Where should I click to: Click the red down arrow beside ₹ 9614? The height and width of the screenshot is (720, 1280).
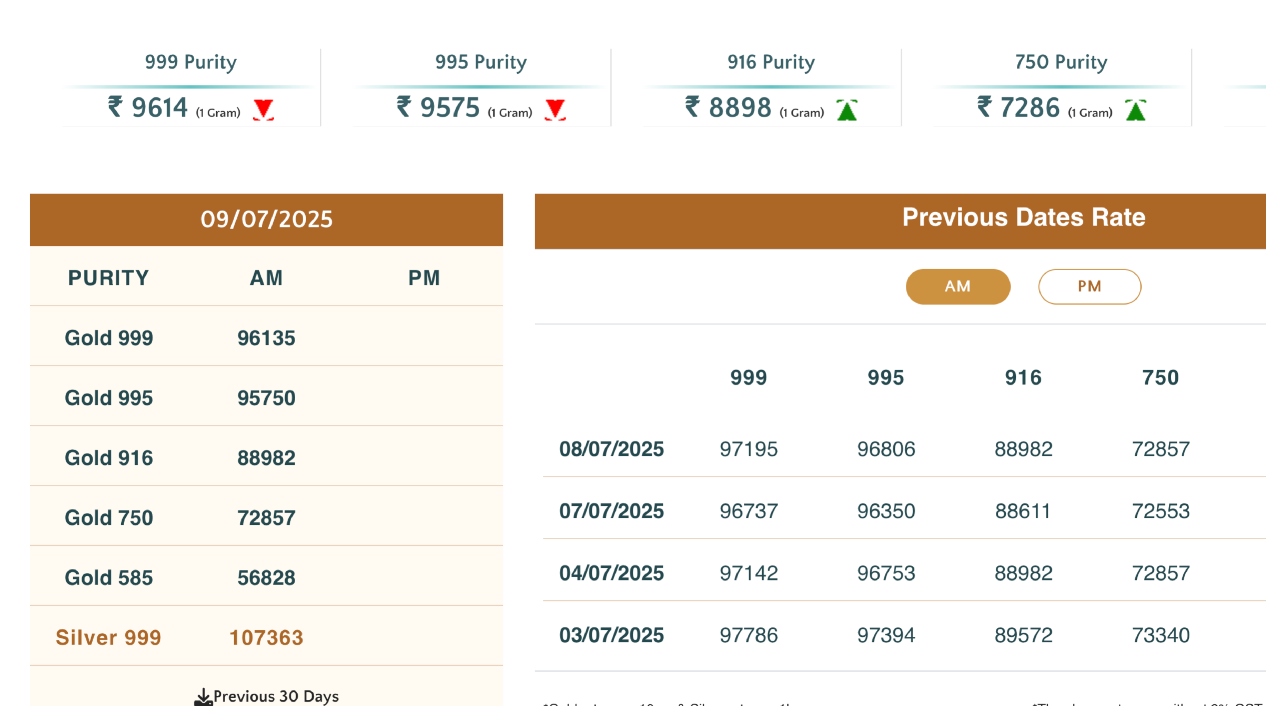click(263, 110)
